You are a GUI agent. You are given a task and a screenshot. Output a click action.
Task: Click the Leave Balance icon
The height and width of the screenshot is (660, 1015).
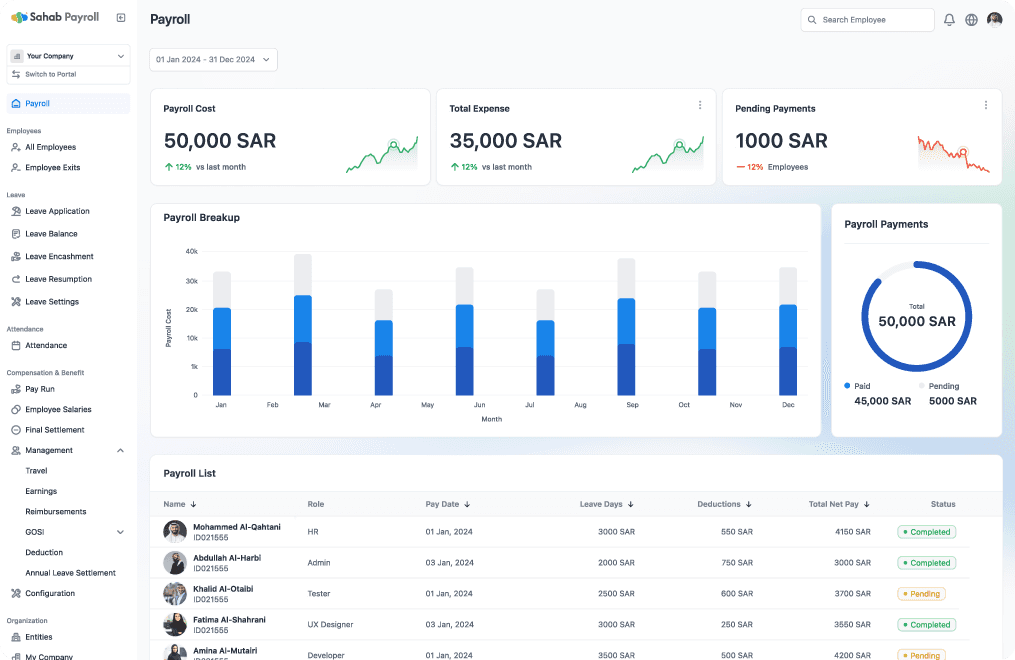pyautogui.click(x=16, y=234)
